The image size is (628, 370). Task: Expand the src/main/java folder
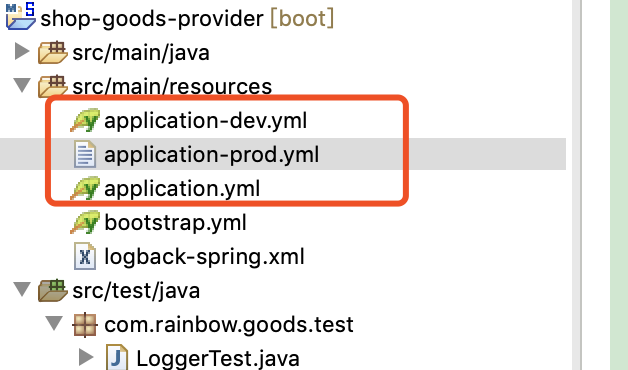[x=22, y=52]
